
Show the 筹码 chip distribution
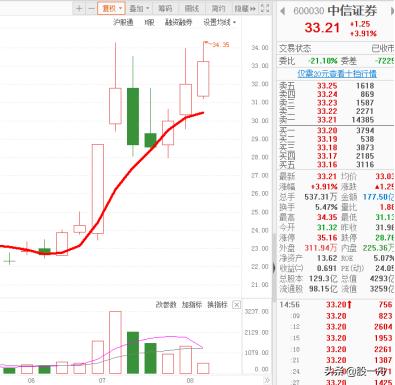tap(165, 8)
